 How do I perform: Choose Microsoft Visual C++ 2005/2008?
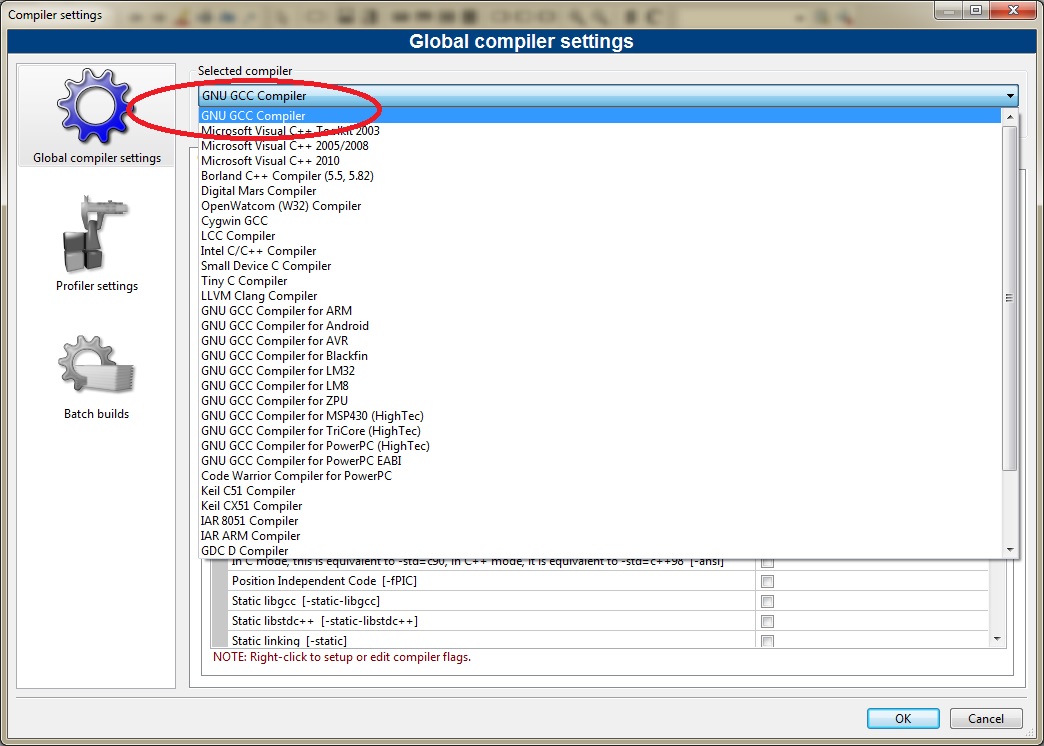pos(600,146)
